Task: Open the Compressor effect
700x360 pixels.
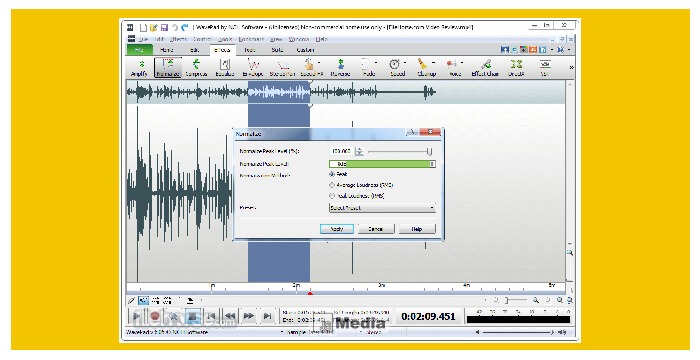Action: coord(196,67)
